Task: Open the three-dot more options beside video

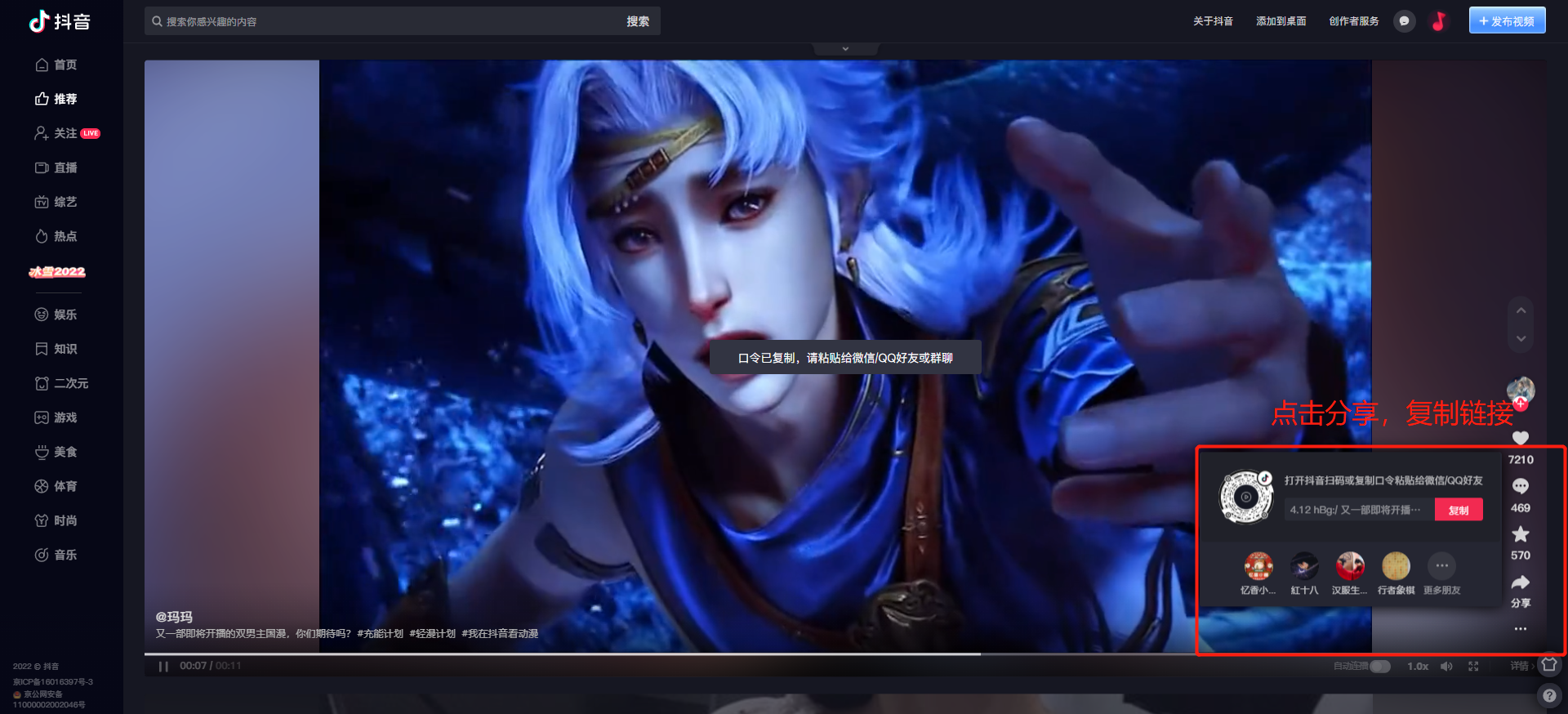Action: [x=1520, y=629]
